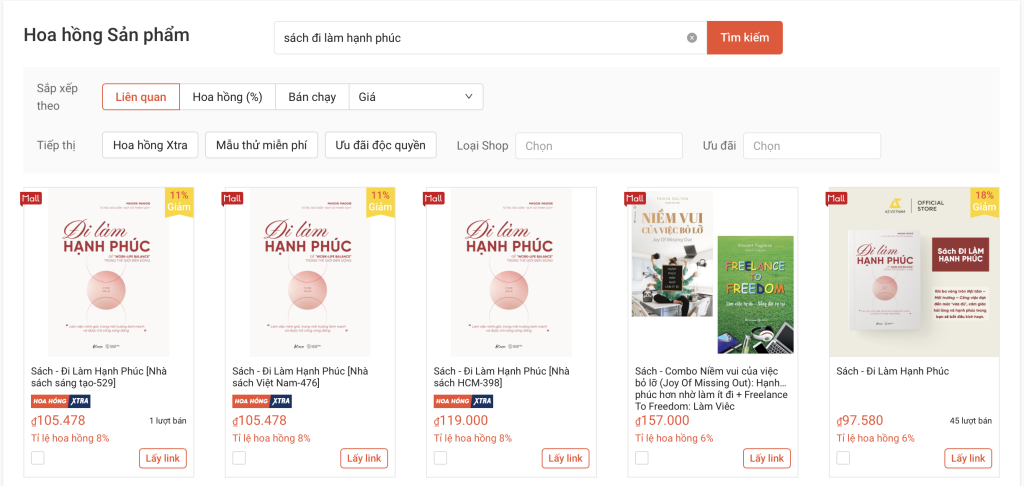This screenshot has width=1024, height=486.
Task: Clear the search field with the x icon
Action: coord(692,38)
